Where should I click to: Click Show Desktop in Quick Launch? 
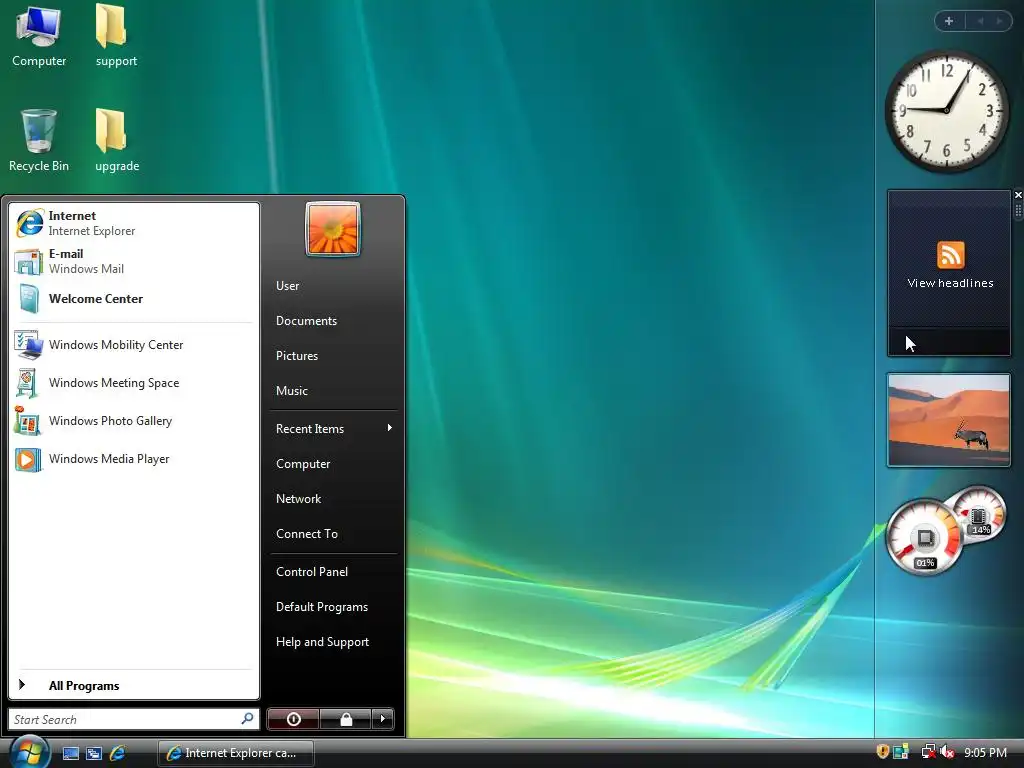(71, 753)
